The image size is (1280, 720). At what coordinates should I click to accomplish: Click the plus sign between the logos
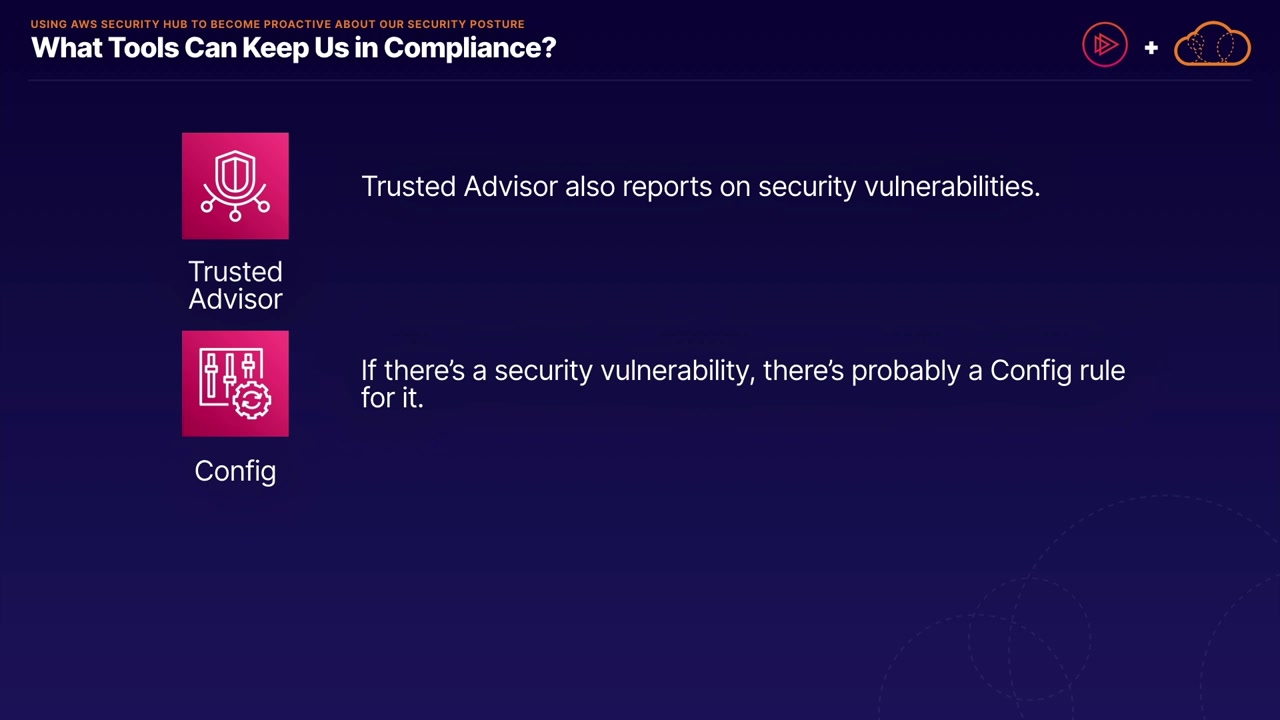[x=1151, y=47]
